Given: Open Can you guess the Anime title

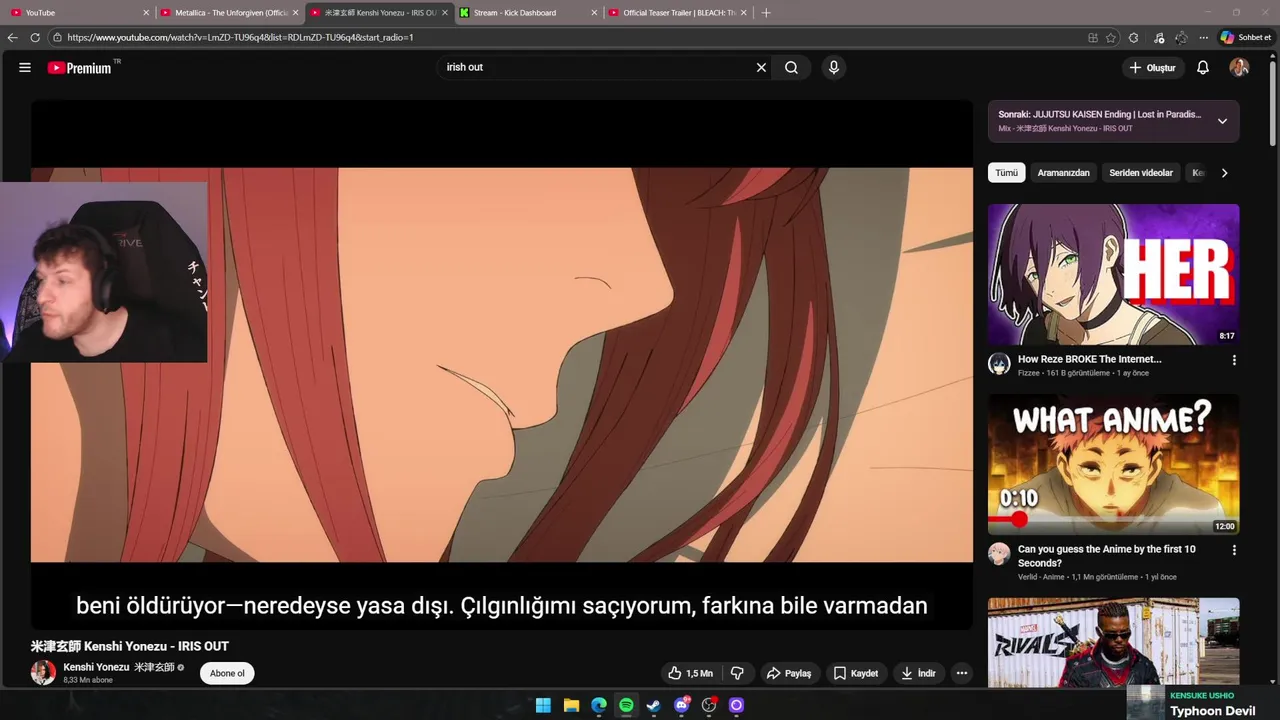Looking at the screenshot, I should coord(1106,556).
